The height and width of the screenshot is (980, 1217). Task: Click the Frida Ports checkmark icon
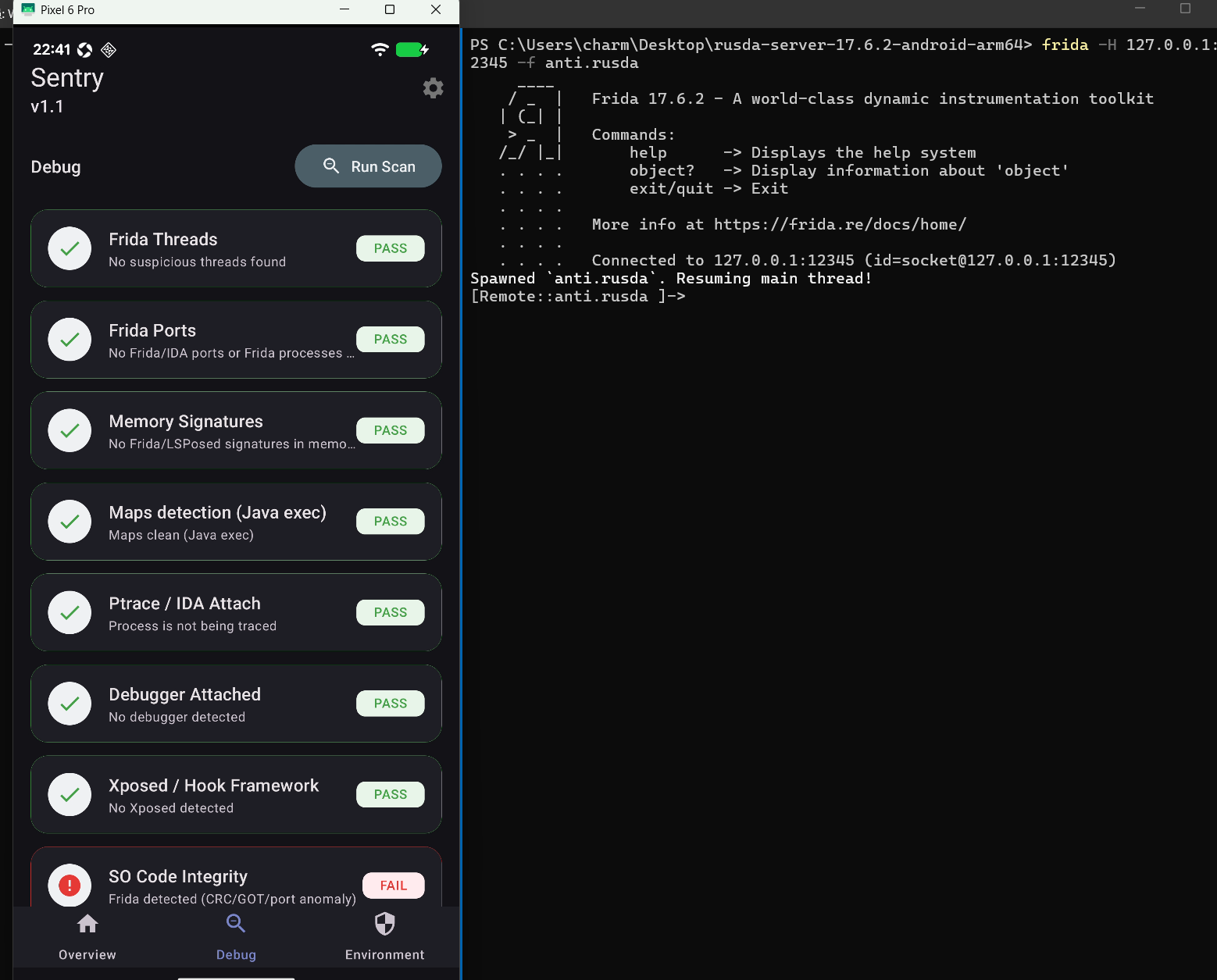point(70,340)
